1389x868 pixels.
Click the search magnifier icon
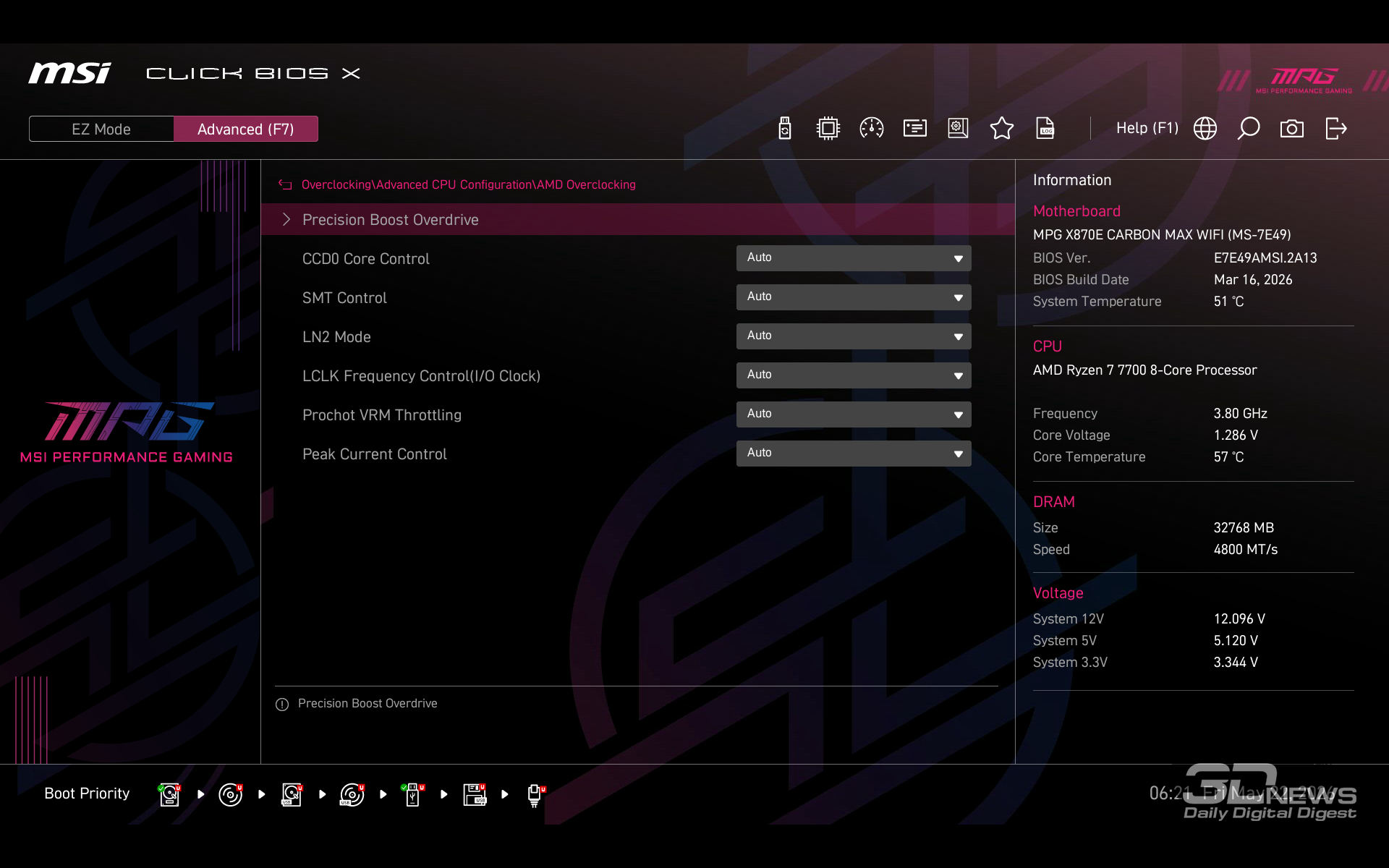pos(1248,129)
